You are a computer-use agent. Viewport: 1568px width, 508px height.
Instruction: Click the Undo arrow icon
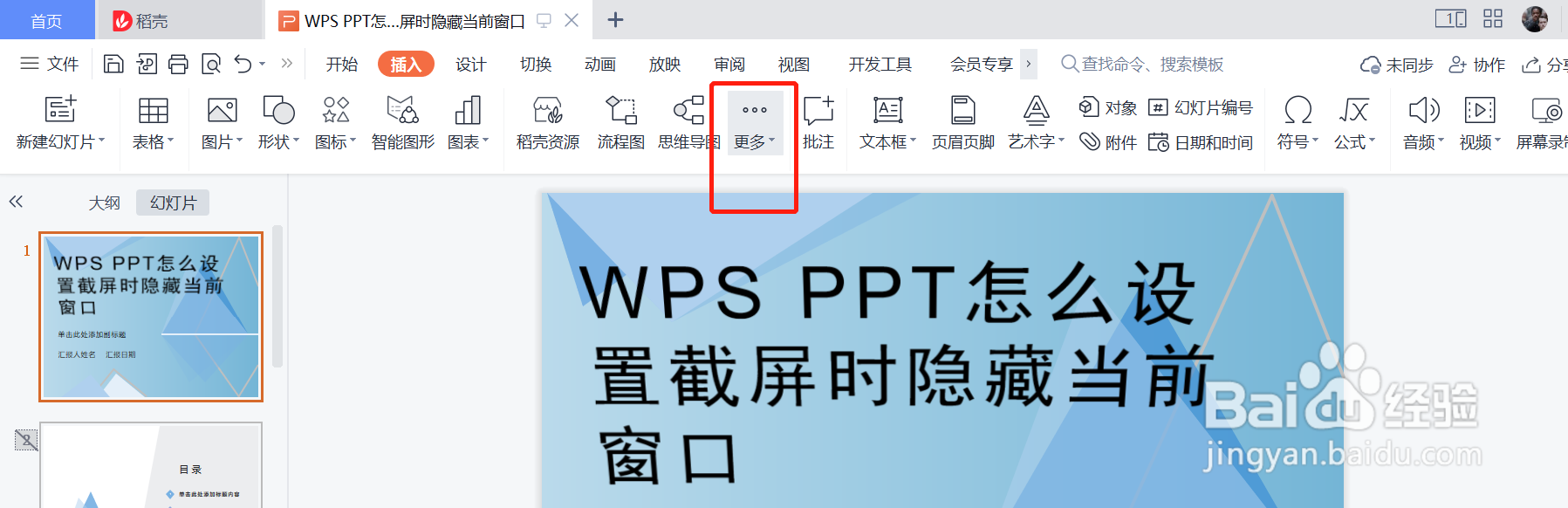pos(243,64)
